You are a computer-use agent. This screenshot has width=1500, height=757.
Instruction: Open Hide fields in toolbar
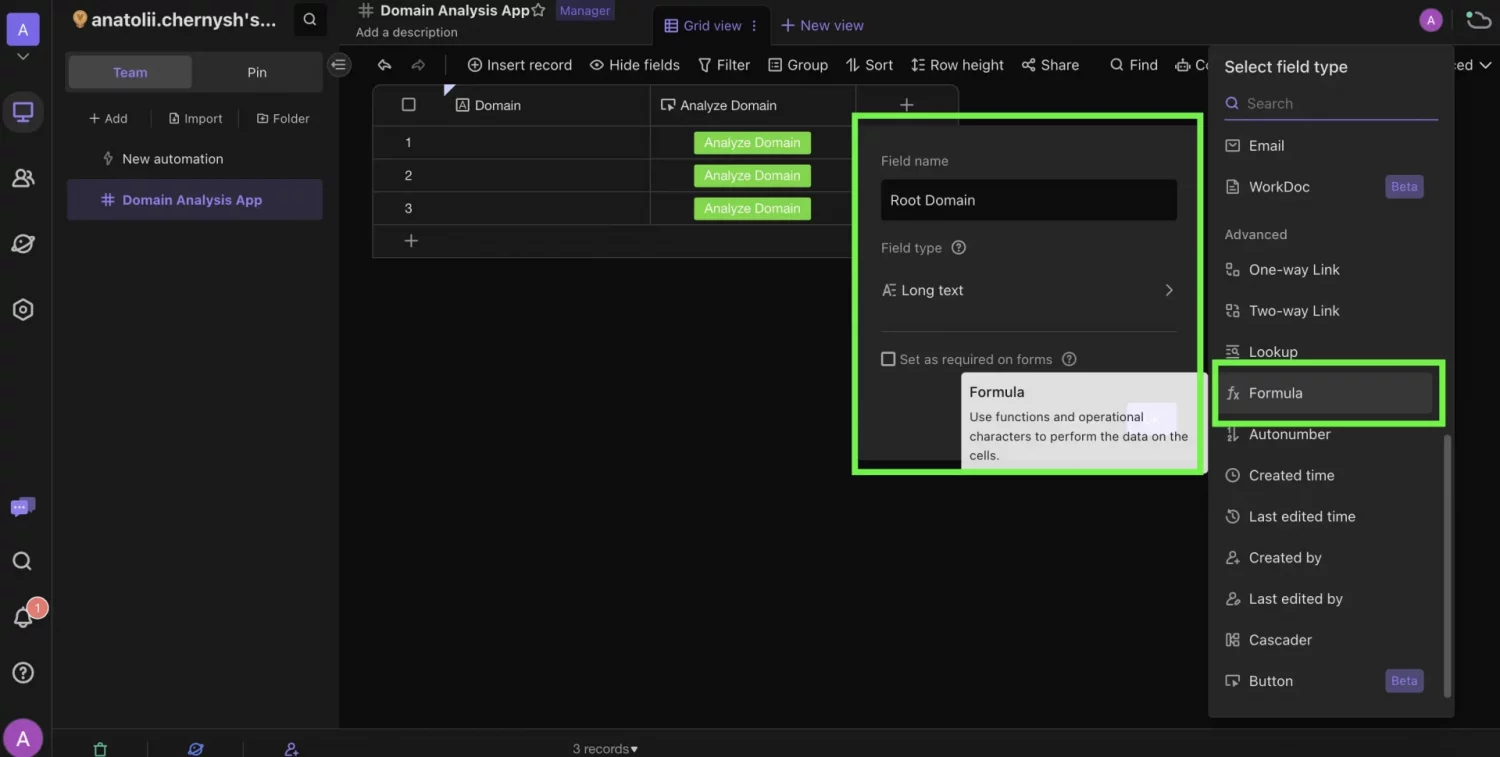635,65
